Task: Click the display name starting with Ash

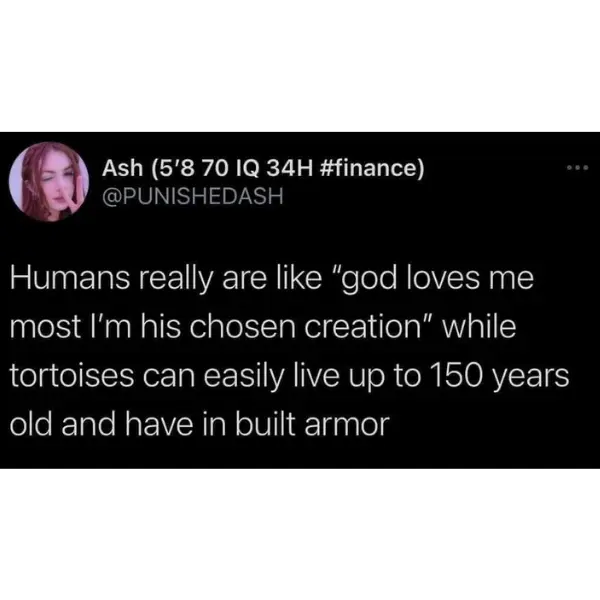Action: click(263, 168)
